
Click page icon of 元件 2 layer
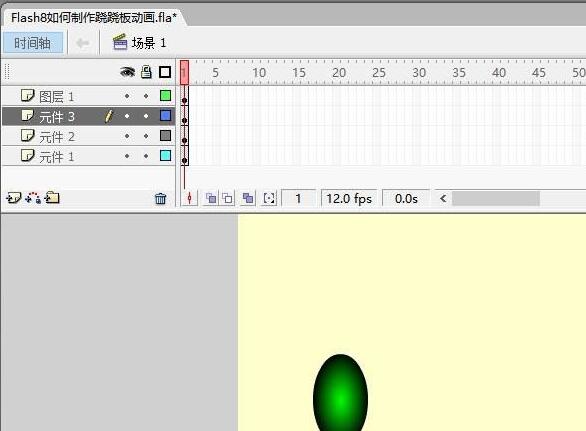coord(28,135)
